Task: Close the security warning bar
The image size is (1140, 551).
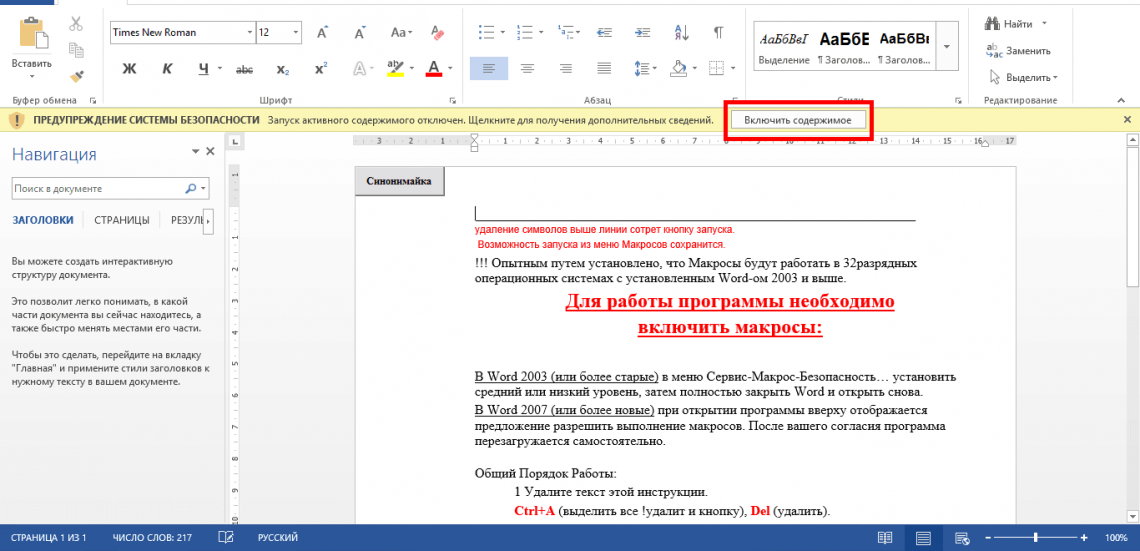Action: point(1128,119)
